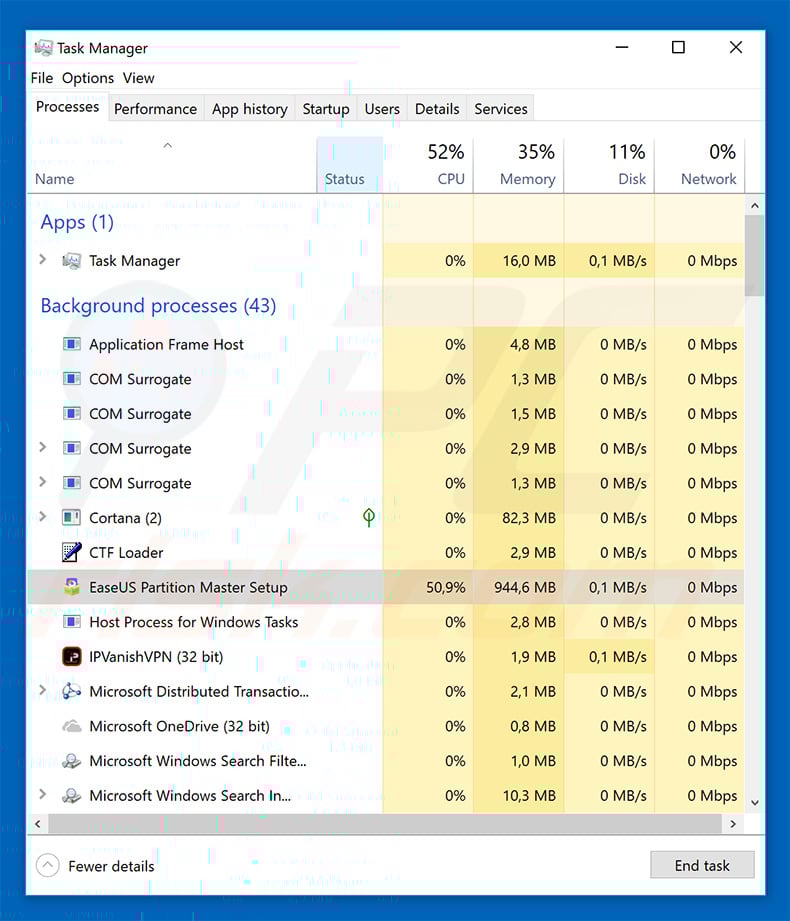Click the 82,3 MB memory value for Cortana
The width and height of the screenshot is (790, 921).
[x=529, y=518]
